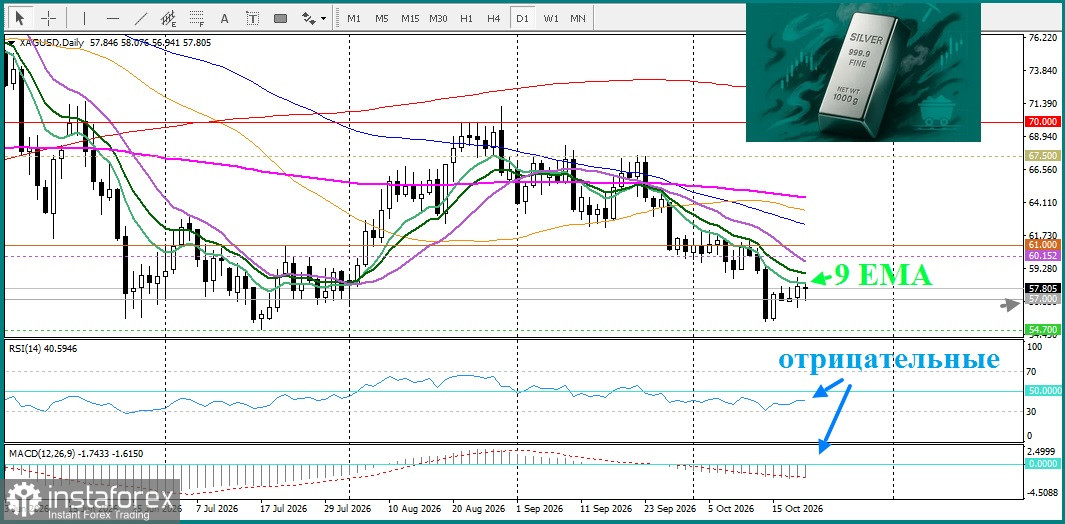
Task: Click the MACD 2.4999 scale value
Action: tap(1043, 452)
